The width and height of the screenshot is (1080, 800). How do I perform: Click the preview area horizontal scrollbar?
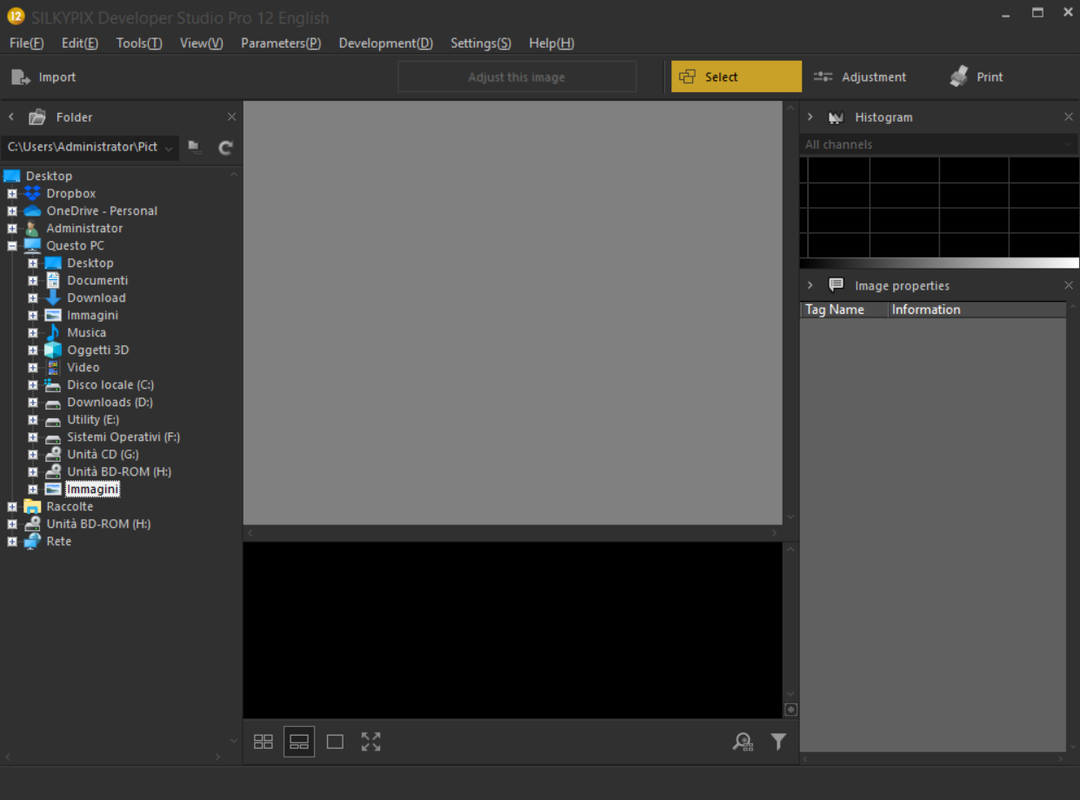coord(512,533)
